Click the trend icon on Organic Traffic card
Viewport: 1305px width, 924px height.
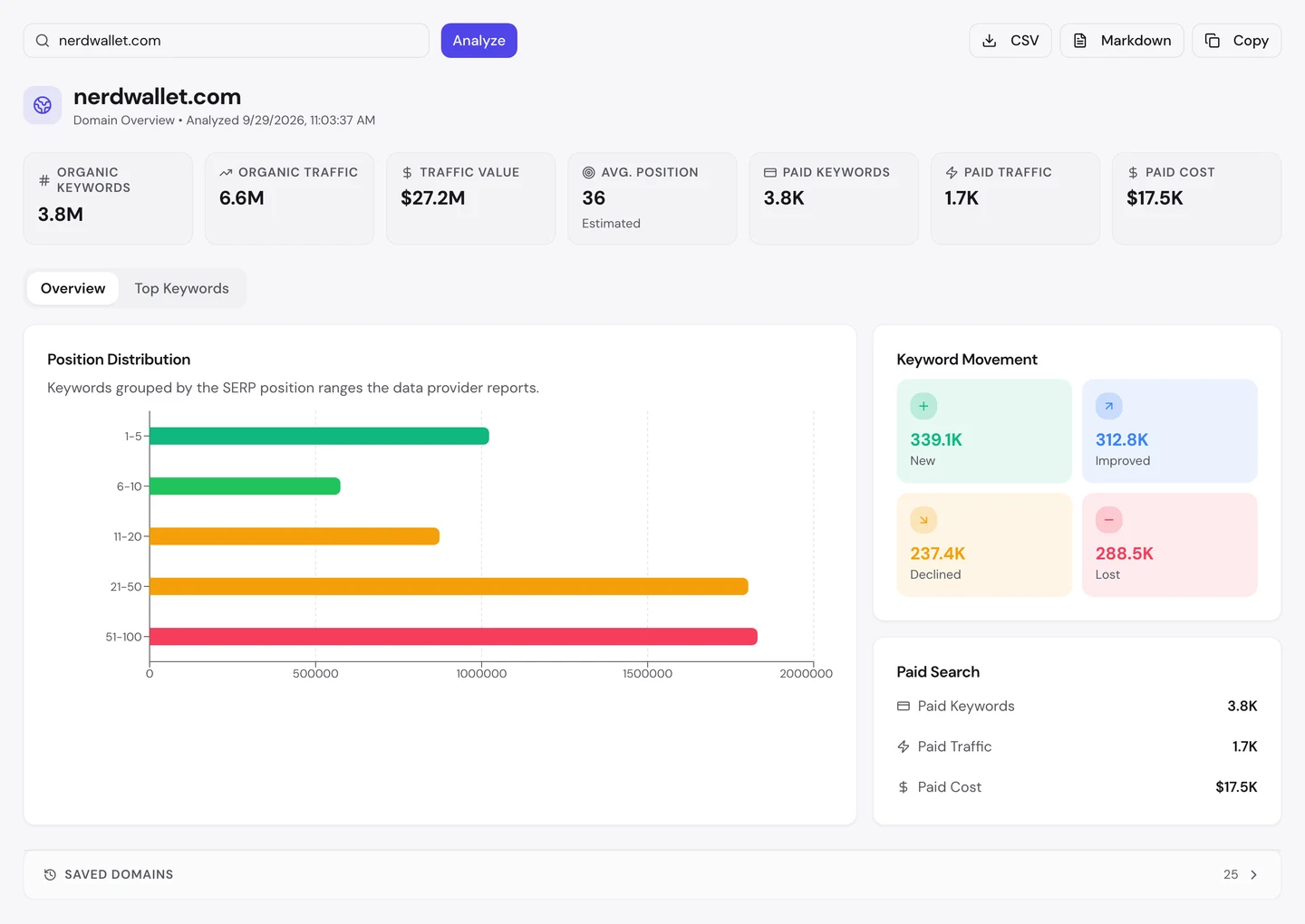[x=226, y=172]
